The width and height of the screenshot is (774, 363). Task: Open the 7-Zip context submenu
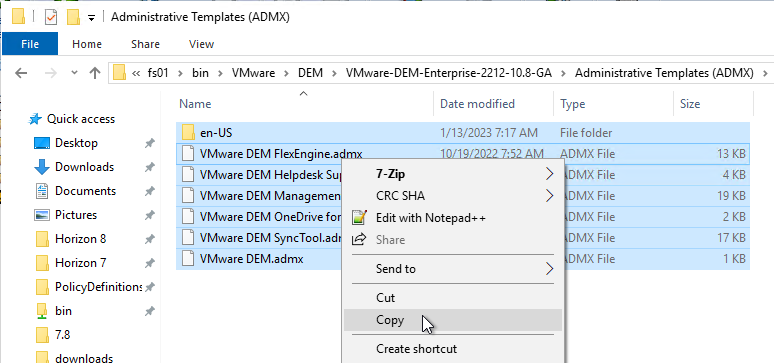(x=453, y=174)
